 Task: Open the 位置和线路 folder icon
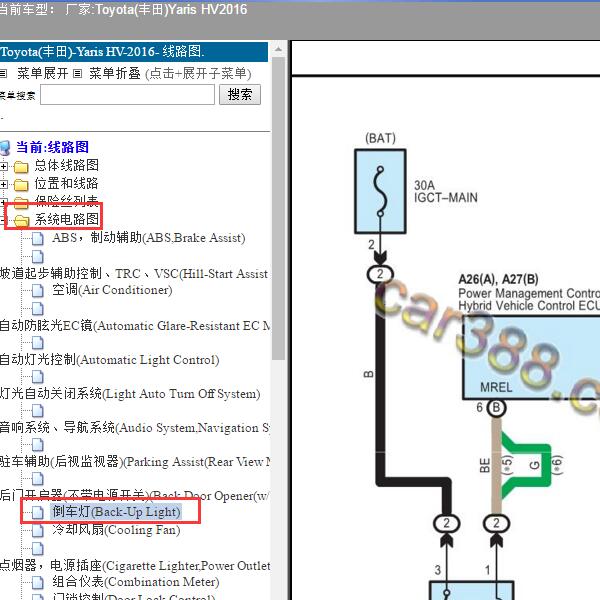point(21,185)
